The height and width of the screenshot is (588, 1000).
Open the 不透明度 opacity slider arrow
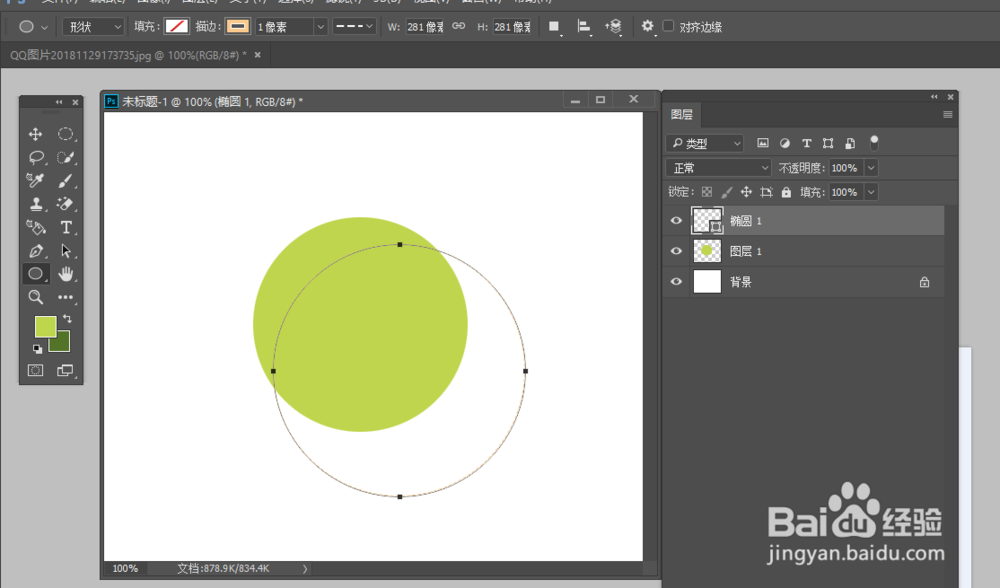click(x=871, y=168)
